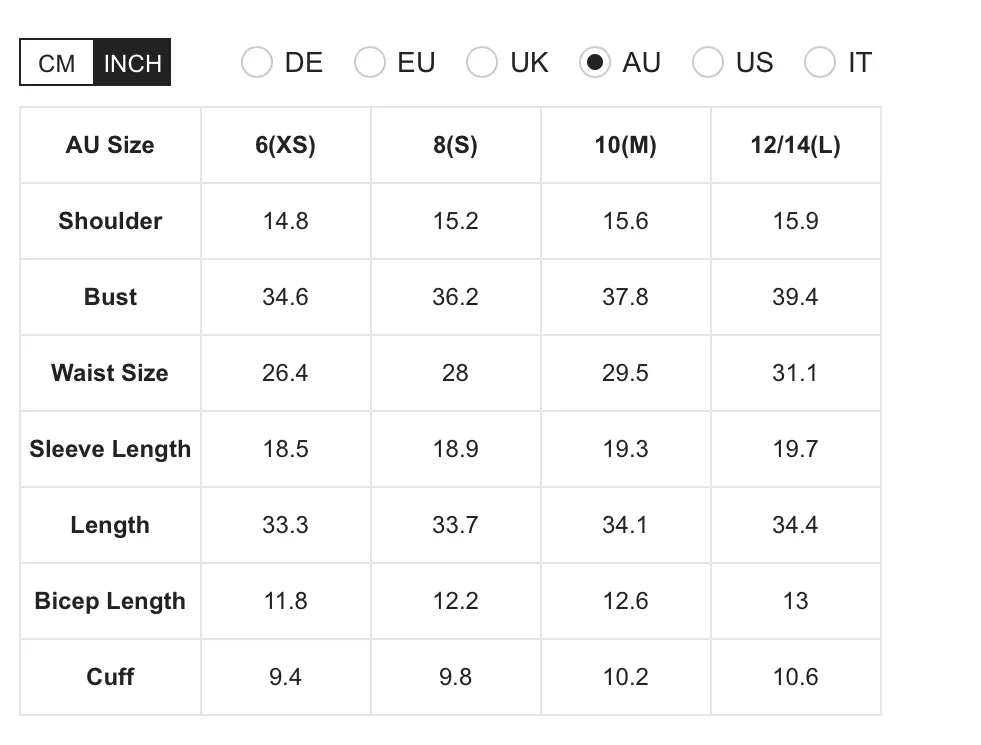Select the DE region radio button
The height and width of the screenshot is (745, 981).
pos(257,62)
